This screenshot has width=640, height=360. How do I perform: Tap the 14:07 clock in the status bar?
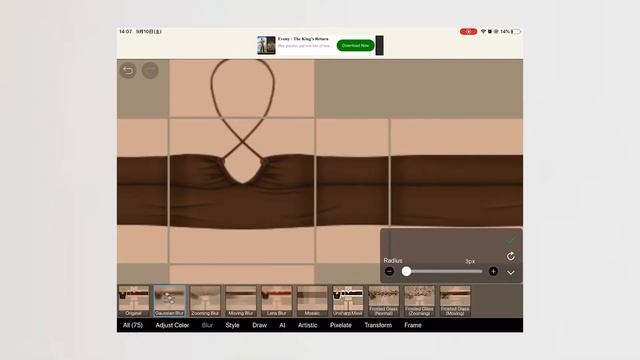tap(125, 31)
